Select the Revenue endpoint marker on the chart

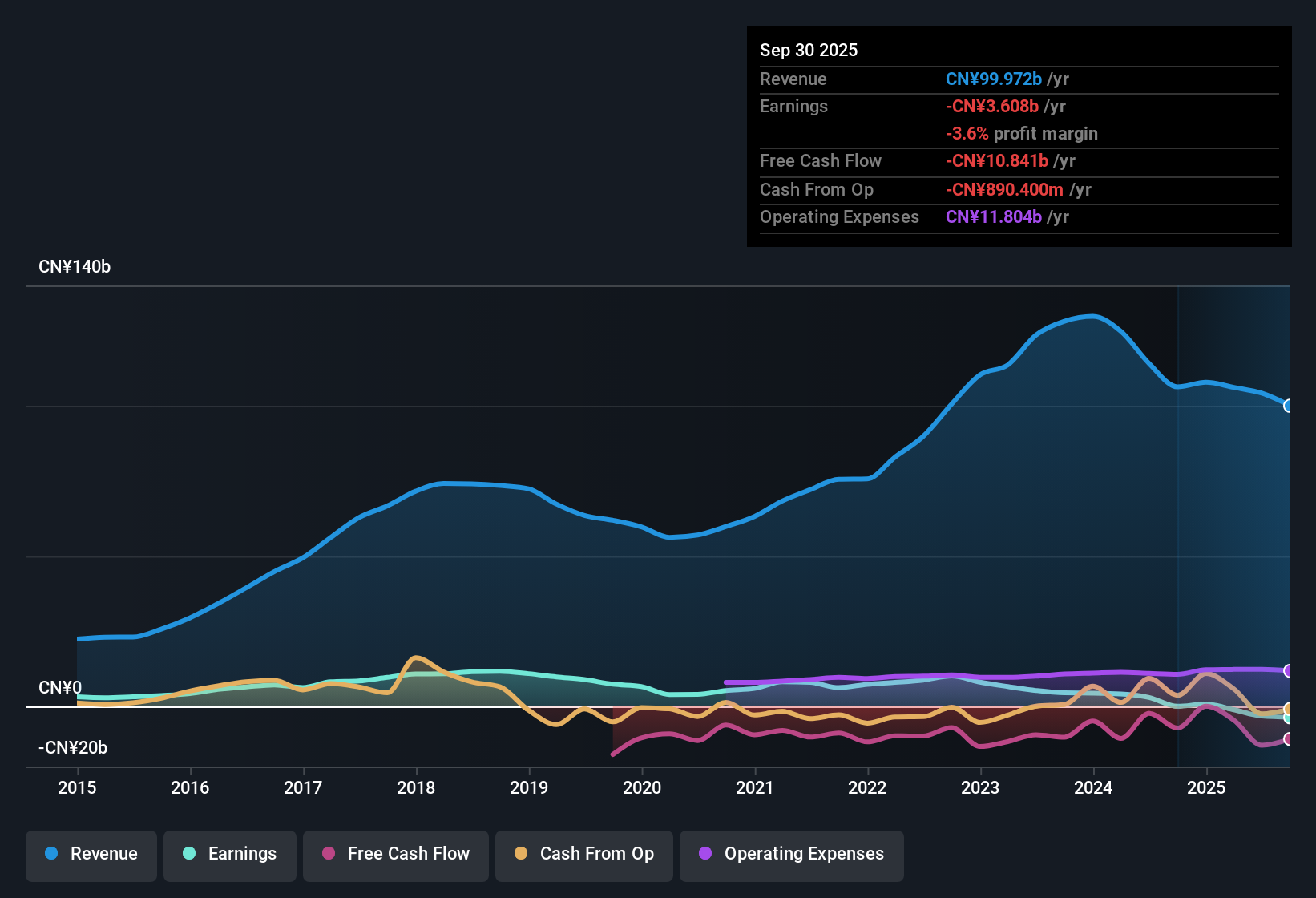(x=1288, y=407)
